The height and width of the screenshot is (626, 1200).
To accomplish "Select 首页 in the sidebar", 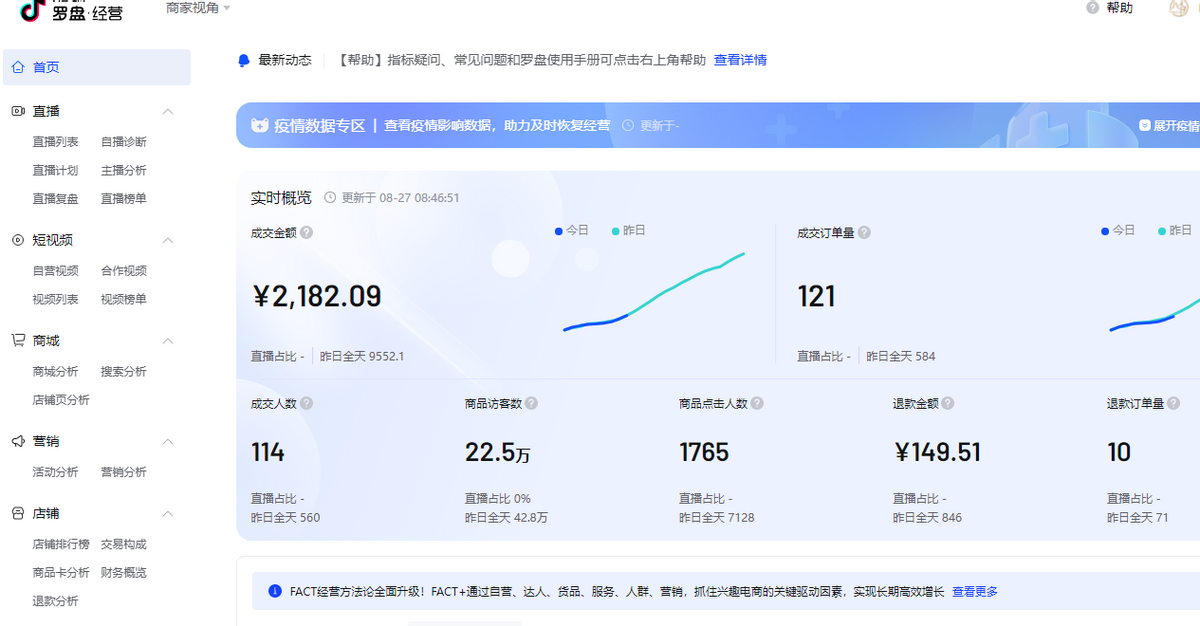I will coord(97,67).
